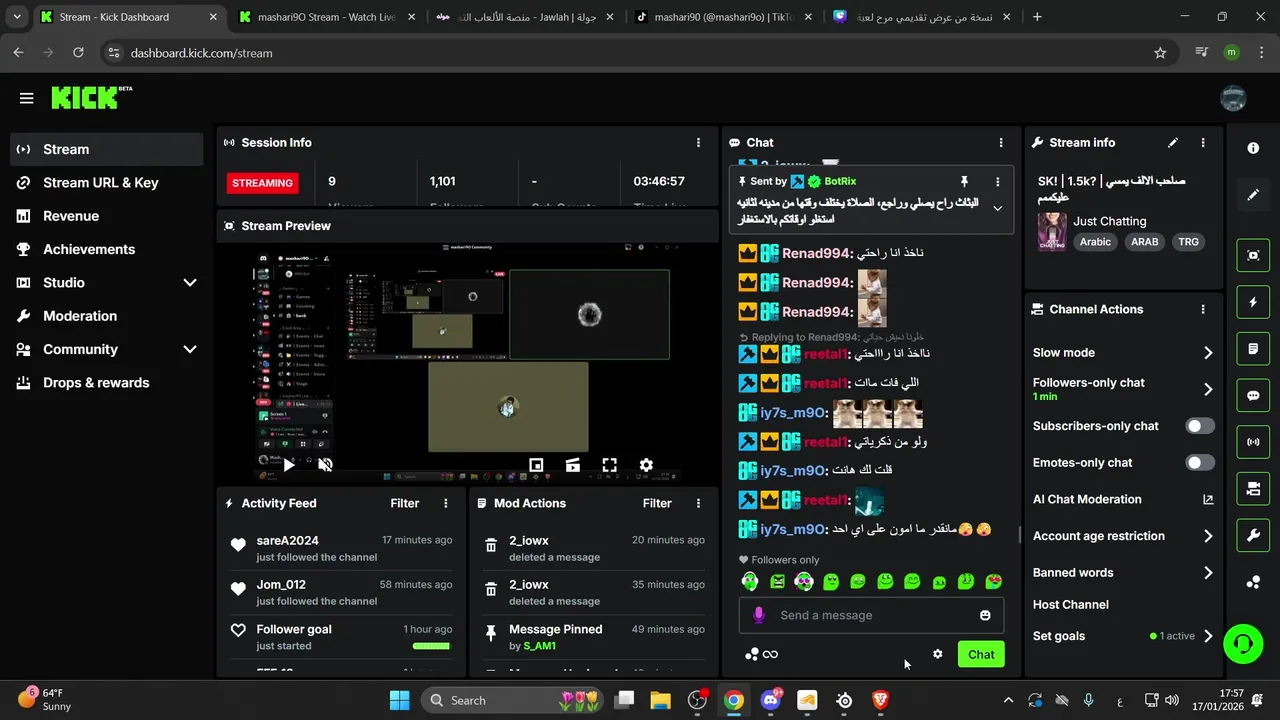Open the Host Channel action

[1071, 605]
